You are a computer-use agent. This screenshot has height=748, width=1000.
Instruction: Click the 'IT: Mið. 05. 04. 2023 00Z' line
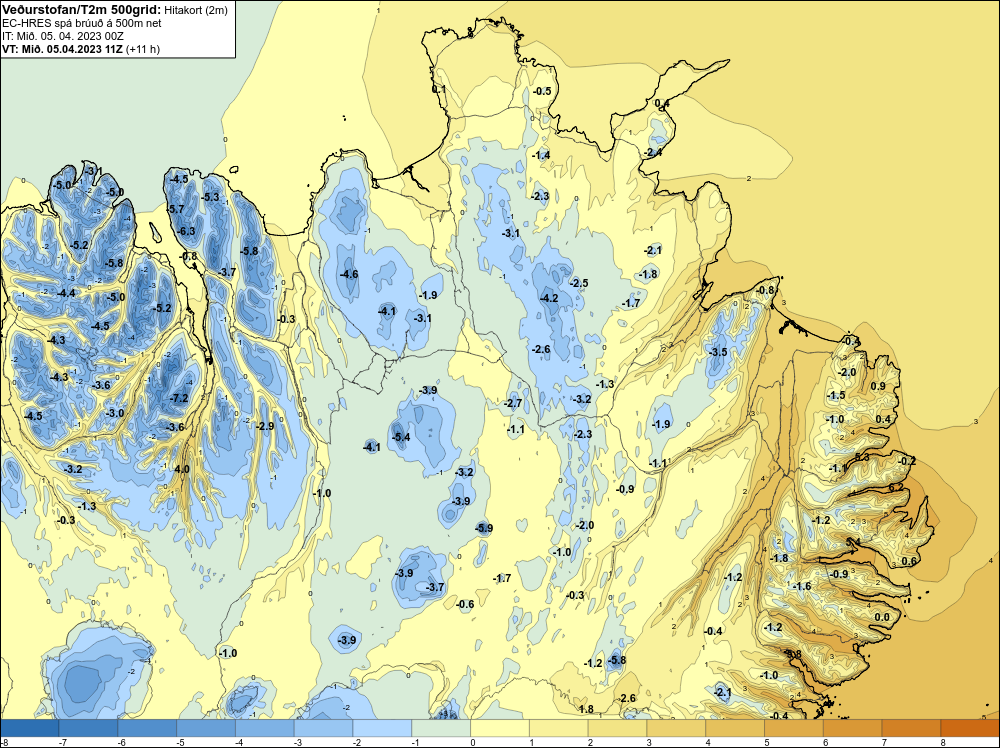coord(62,36)
